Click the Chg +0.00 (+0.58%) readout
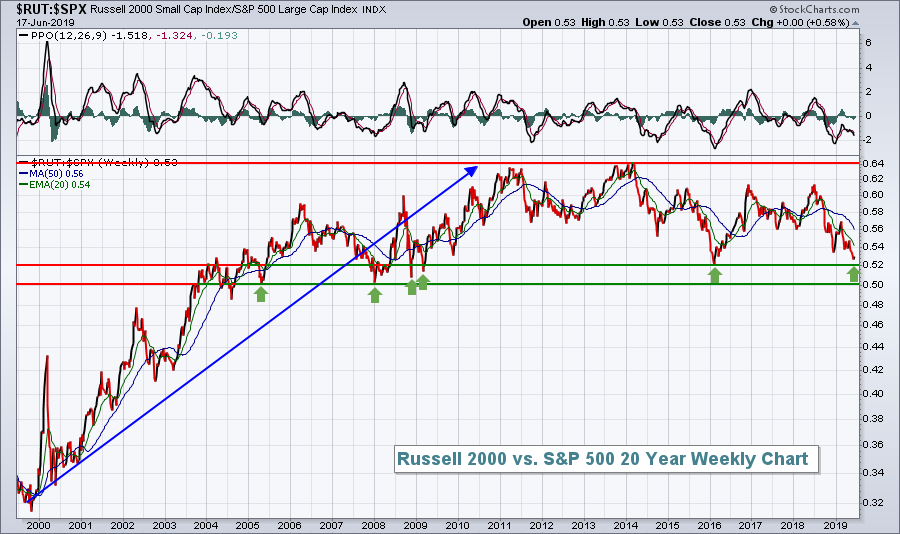This screenshot has height=534, width=900. [x=800, y=22]
